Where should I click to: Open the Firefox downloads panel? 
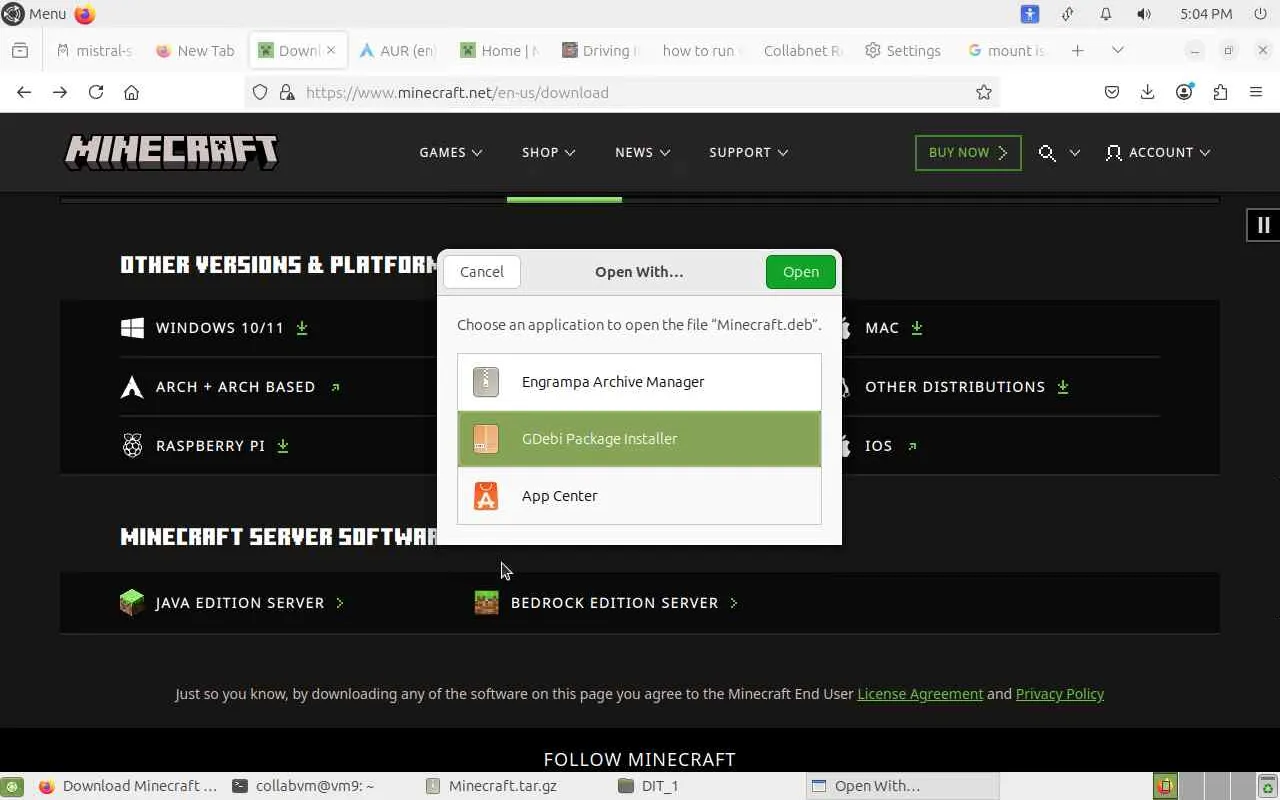pyautogui.click(x=1148, y=92)
